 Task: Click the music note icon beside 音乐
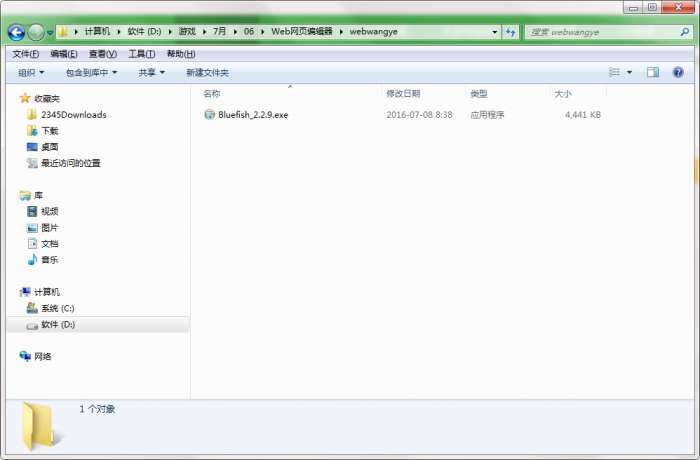tap(32, 259)
